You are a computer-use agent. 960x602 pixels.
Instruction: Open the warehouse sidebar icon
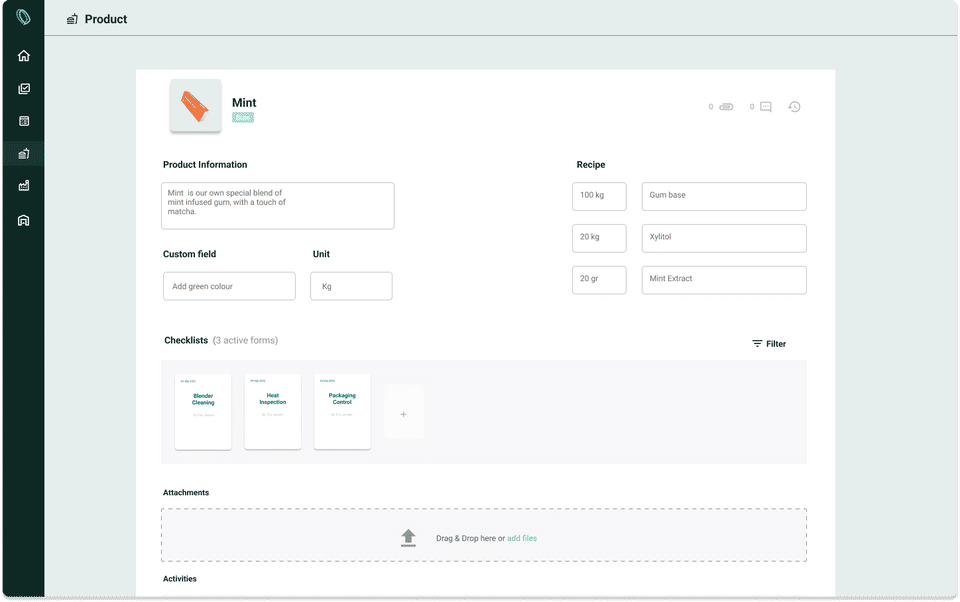[x=24, y=220]
